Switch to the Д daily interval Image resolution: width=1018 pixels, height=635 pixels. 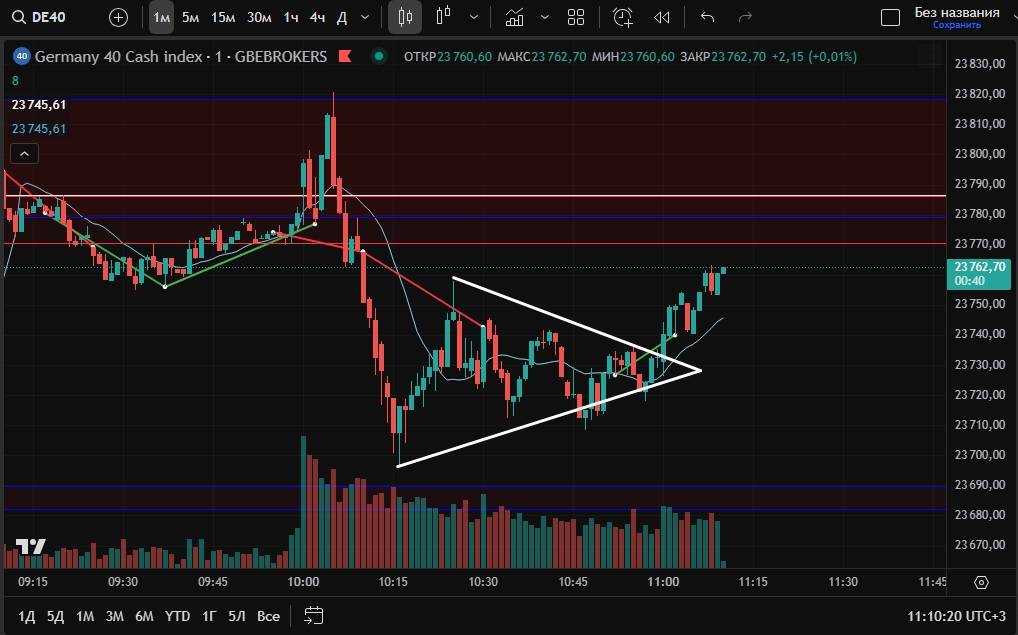341,18
